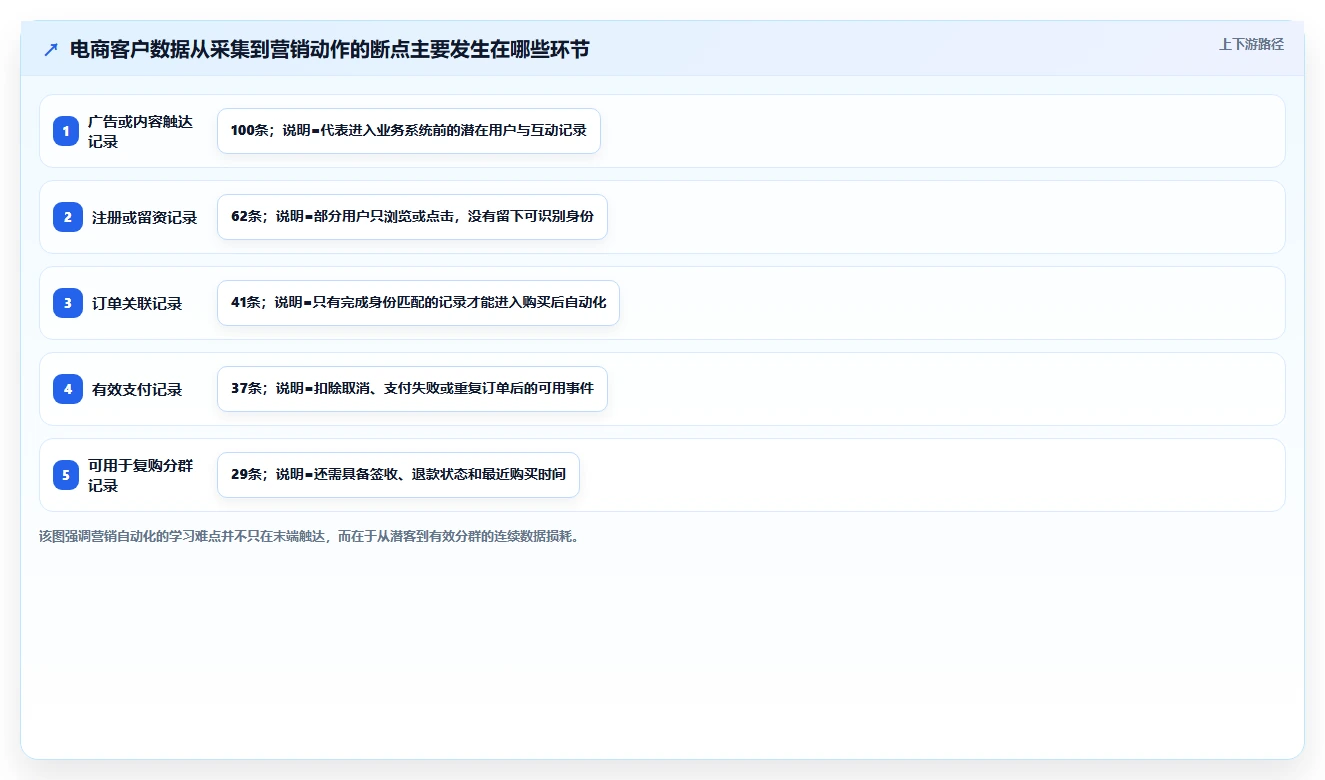Select step number 3 badge
The height and width of the screenshot is (780, 1325).
pos(66,303)
